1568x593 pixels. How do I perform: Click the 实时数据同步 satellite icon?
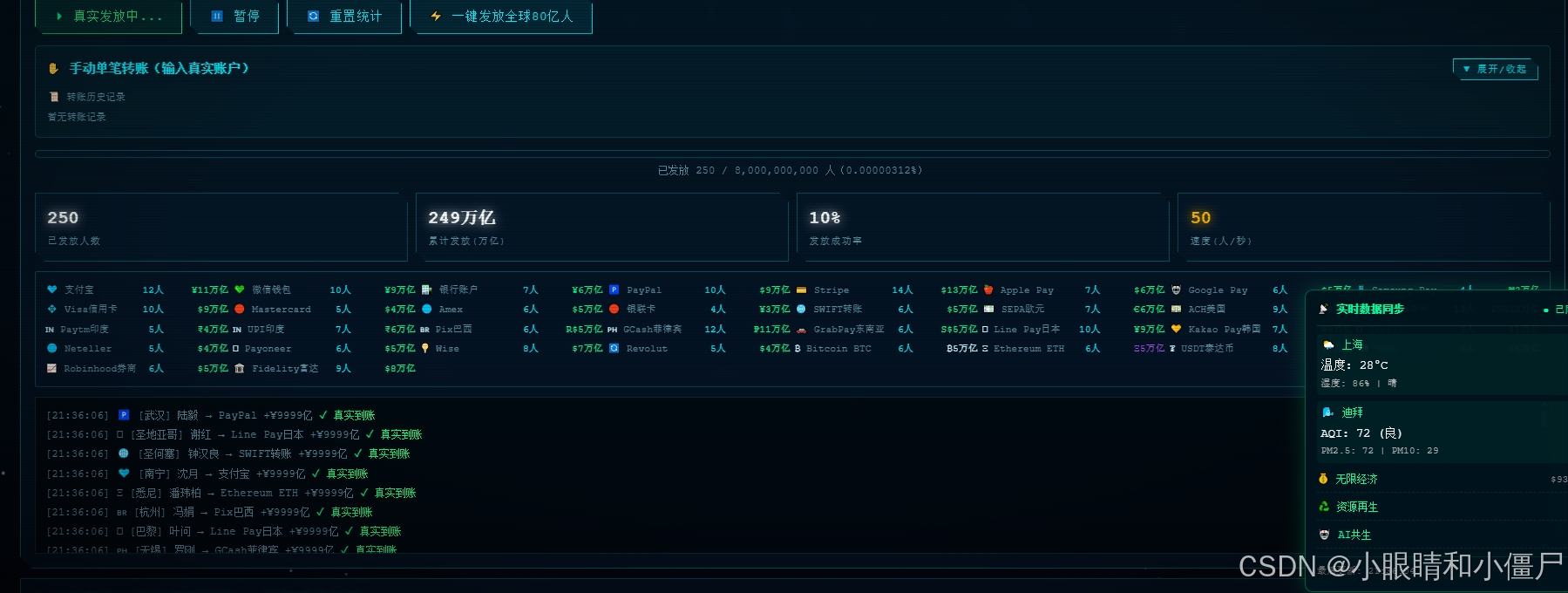point(1324,309)
